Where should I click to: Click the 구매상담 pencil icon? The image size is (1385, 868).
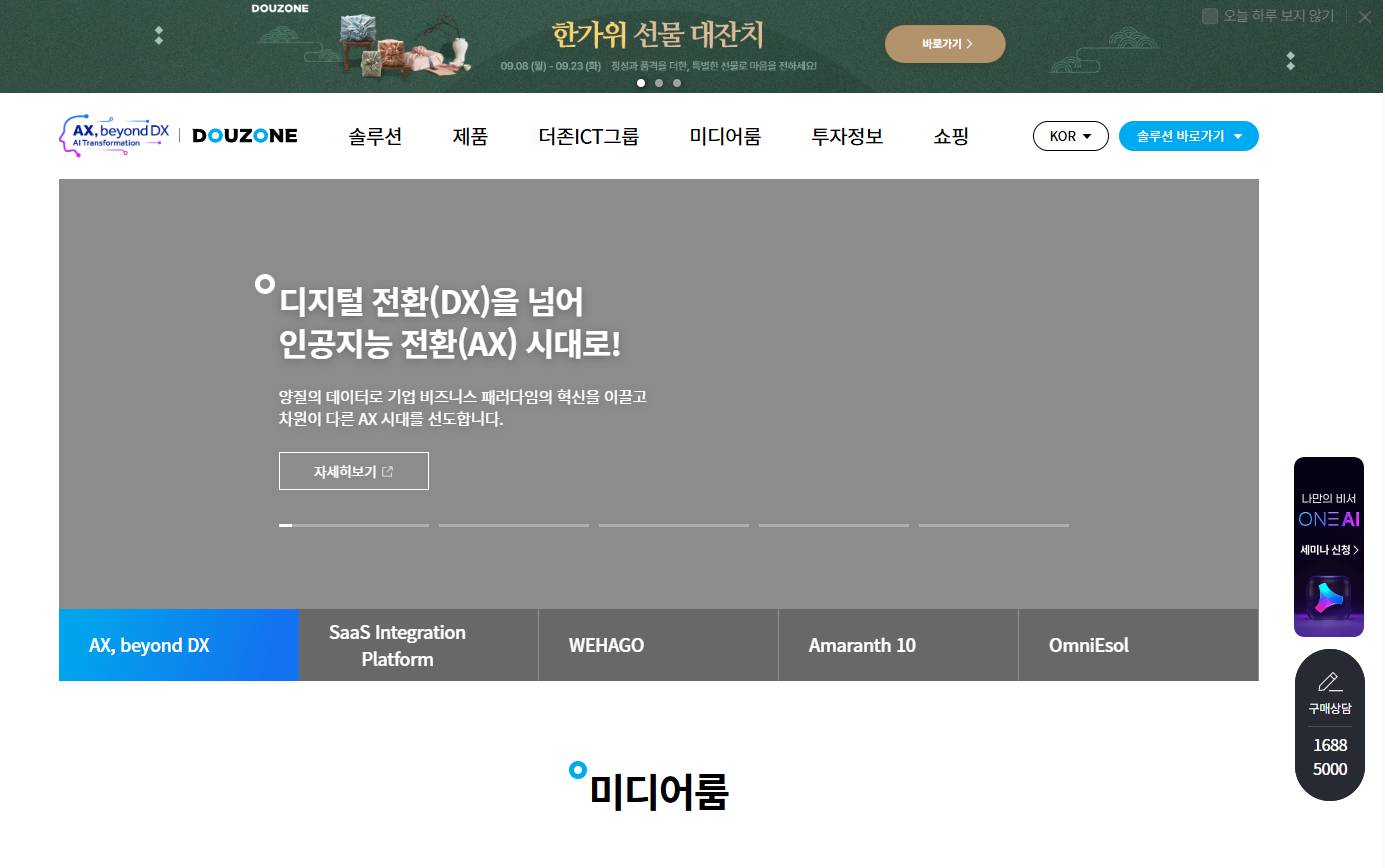(x=1329, y=682)
